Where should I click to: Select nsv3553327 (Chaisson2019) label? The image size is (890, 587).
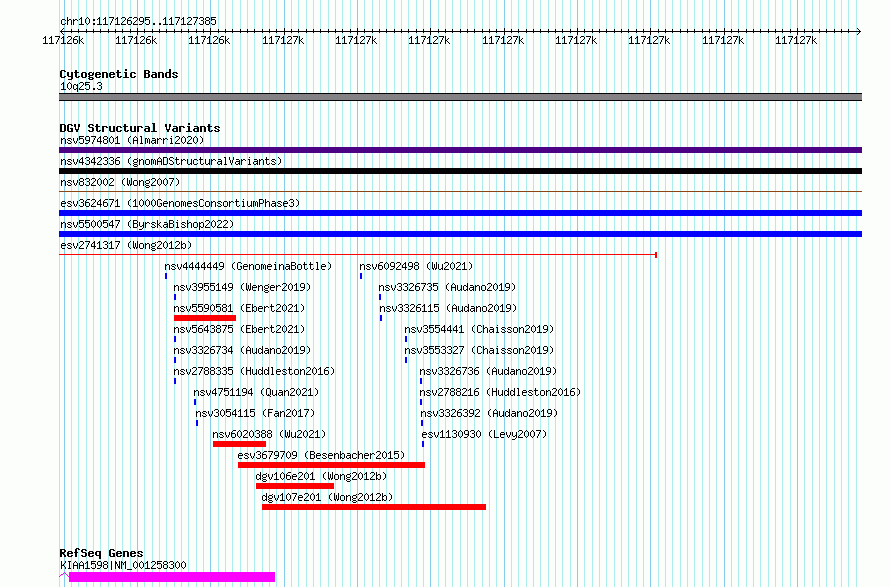tap(479, 350)
